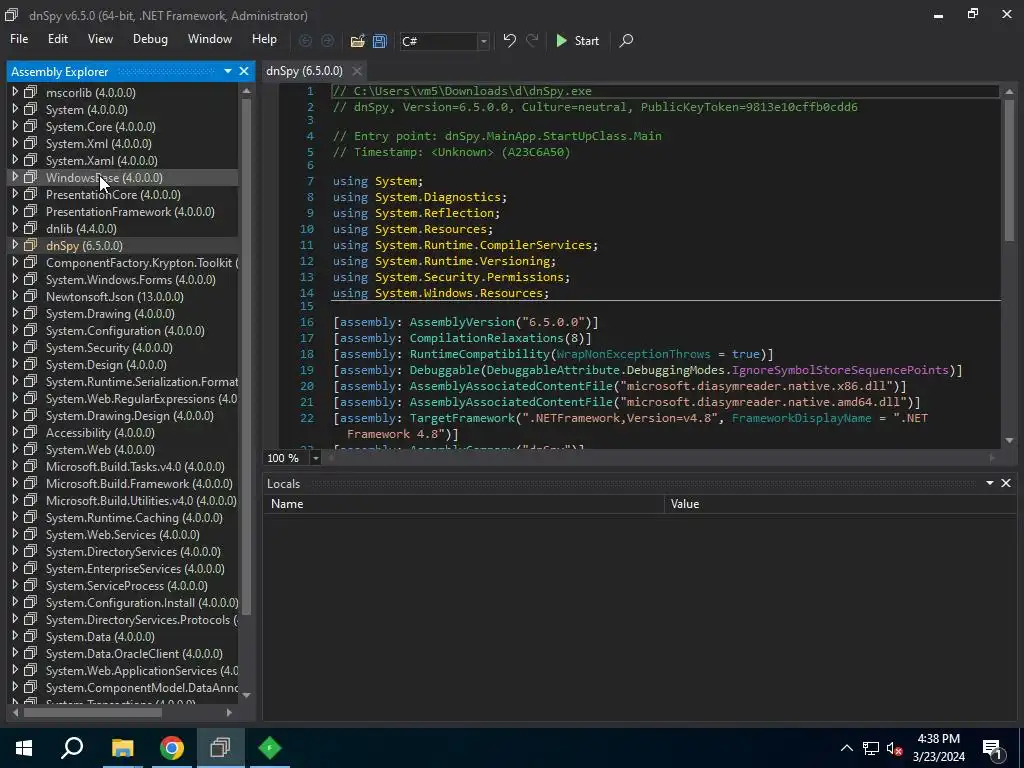Click dnSpy.MainApp.StartUpClass.Main entry point in code
The image size is (1024, 768).
coord(553,136)
